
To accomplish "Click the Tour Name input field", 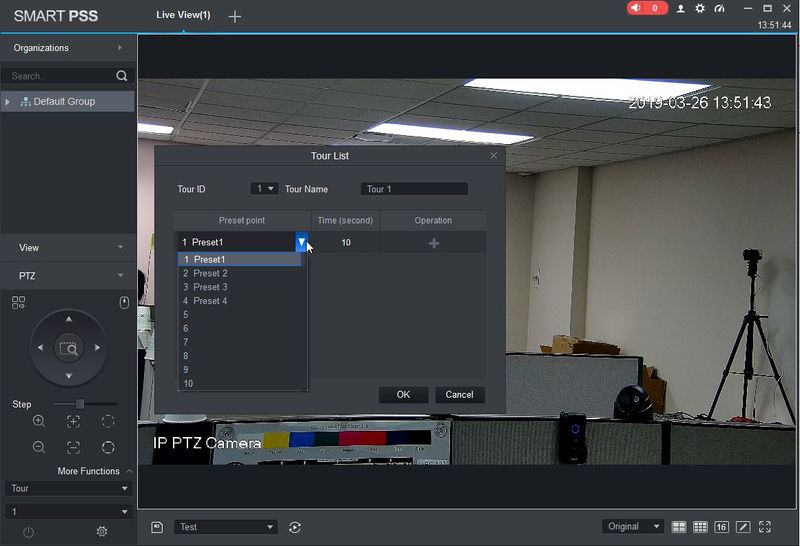I will 414,189.
